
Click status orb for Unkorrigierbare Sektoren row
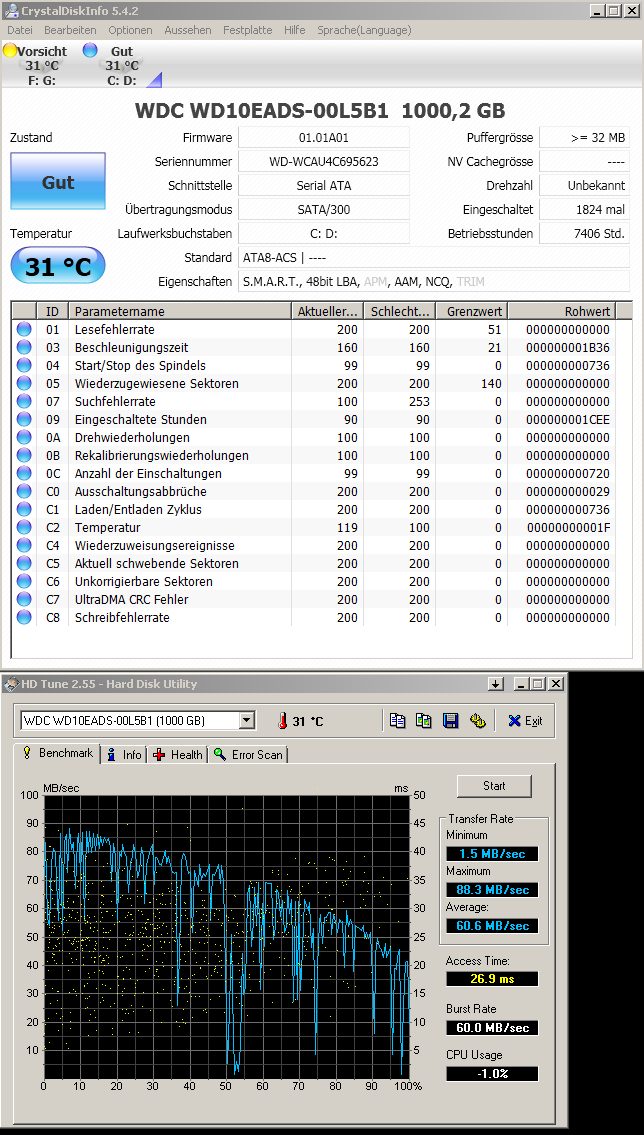pos(24,581)
